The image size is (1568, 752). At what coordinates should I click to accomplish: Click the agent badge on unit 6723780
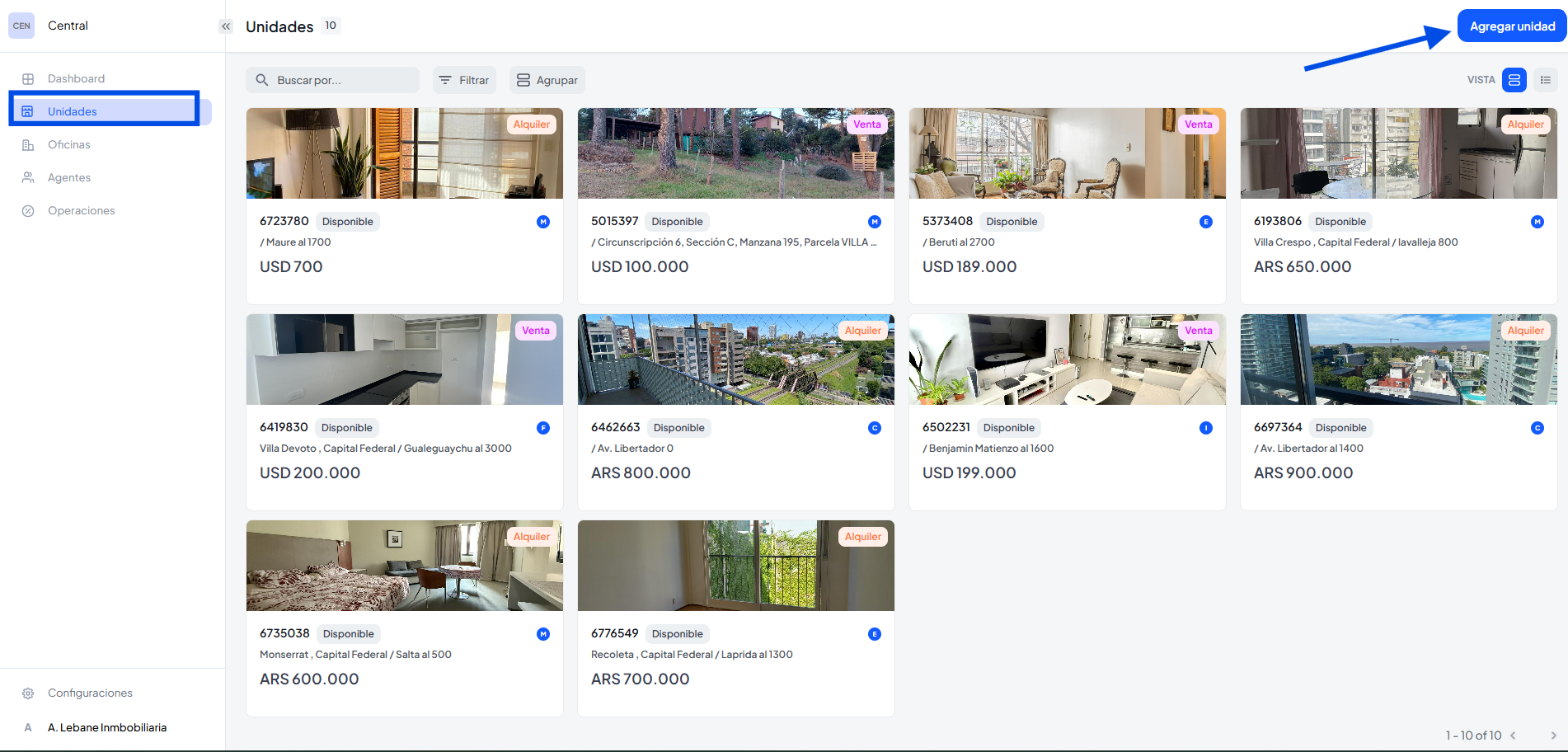(x=543, y=222)
